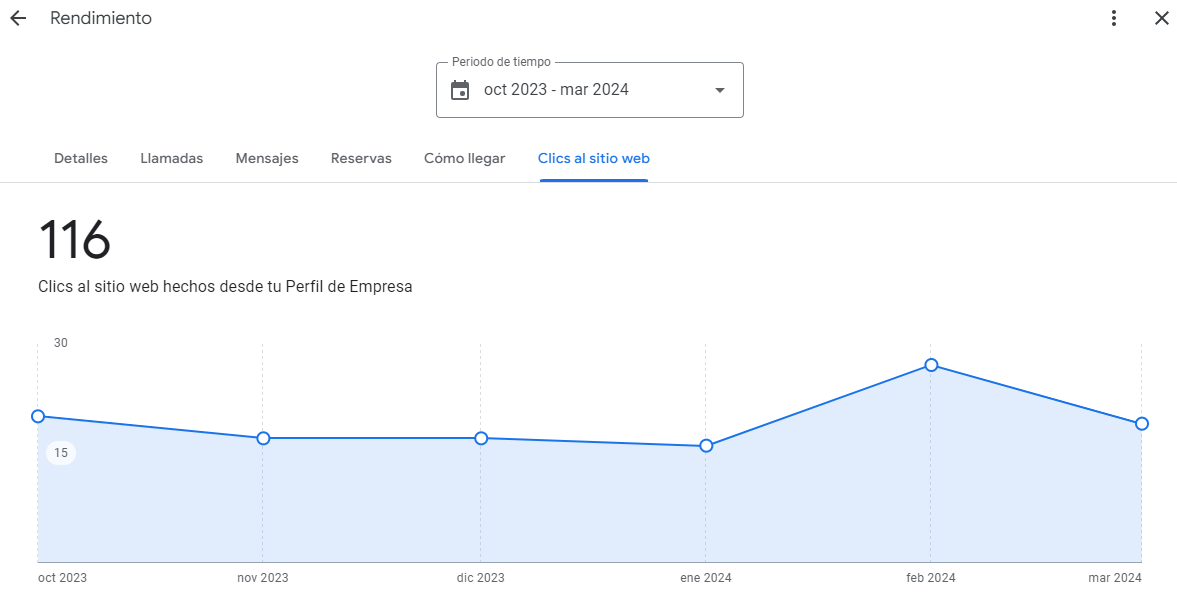The image size is (1177, 607).
Task: Click the nov 2023 data point on chart
Action: 263,438
